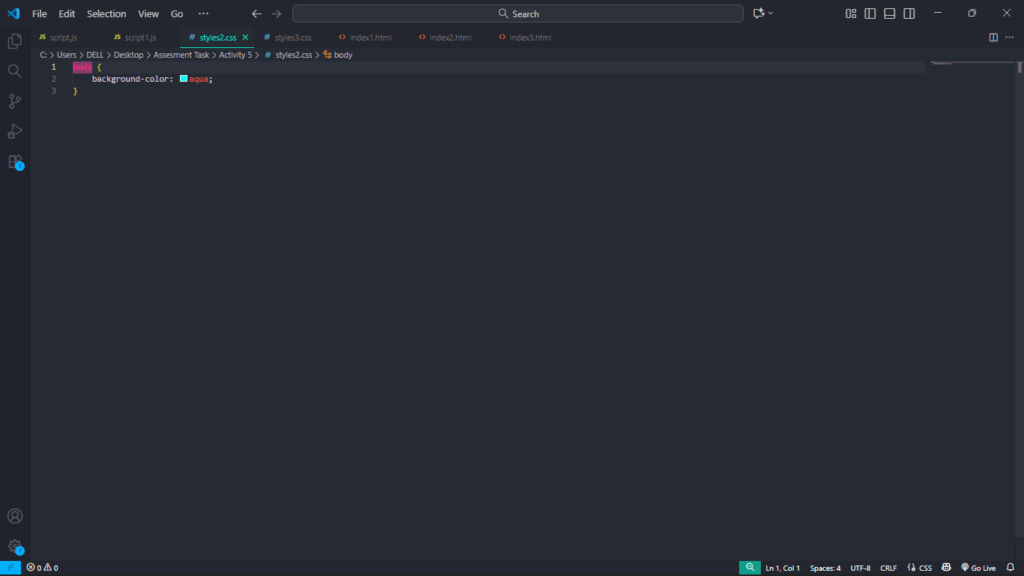The height and width of the screenshot is (576, 1024).
Task: Open the editor More Actions menu
Action: coord(1009,37)
